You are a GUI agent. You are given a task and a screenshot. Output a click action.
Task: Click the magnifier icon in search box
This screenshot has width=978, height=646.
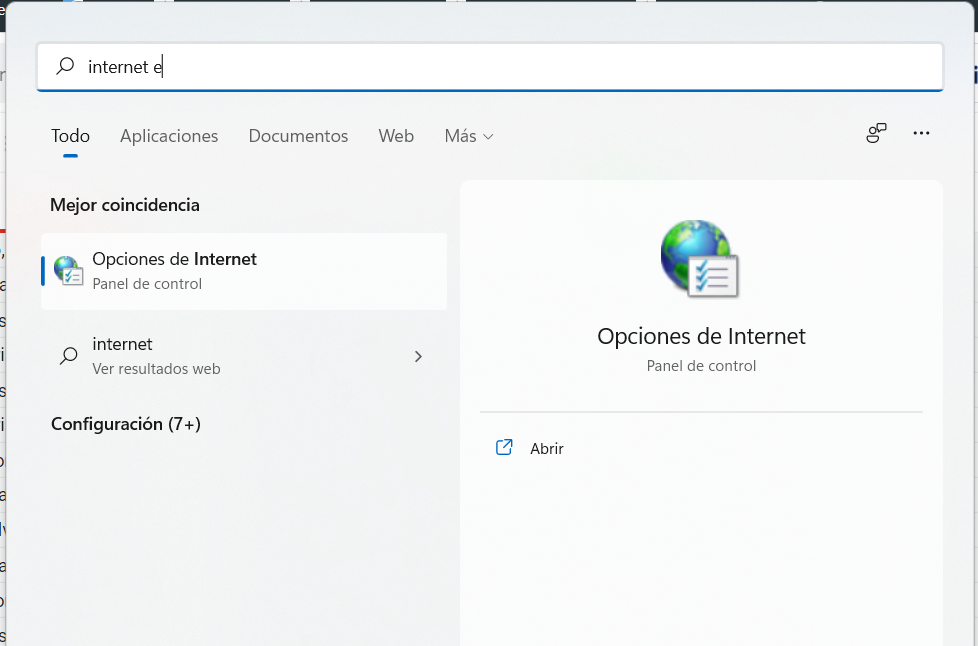(65, 66)
